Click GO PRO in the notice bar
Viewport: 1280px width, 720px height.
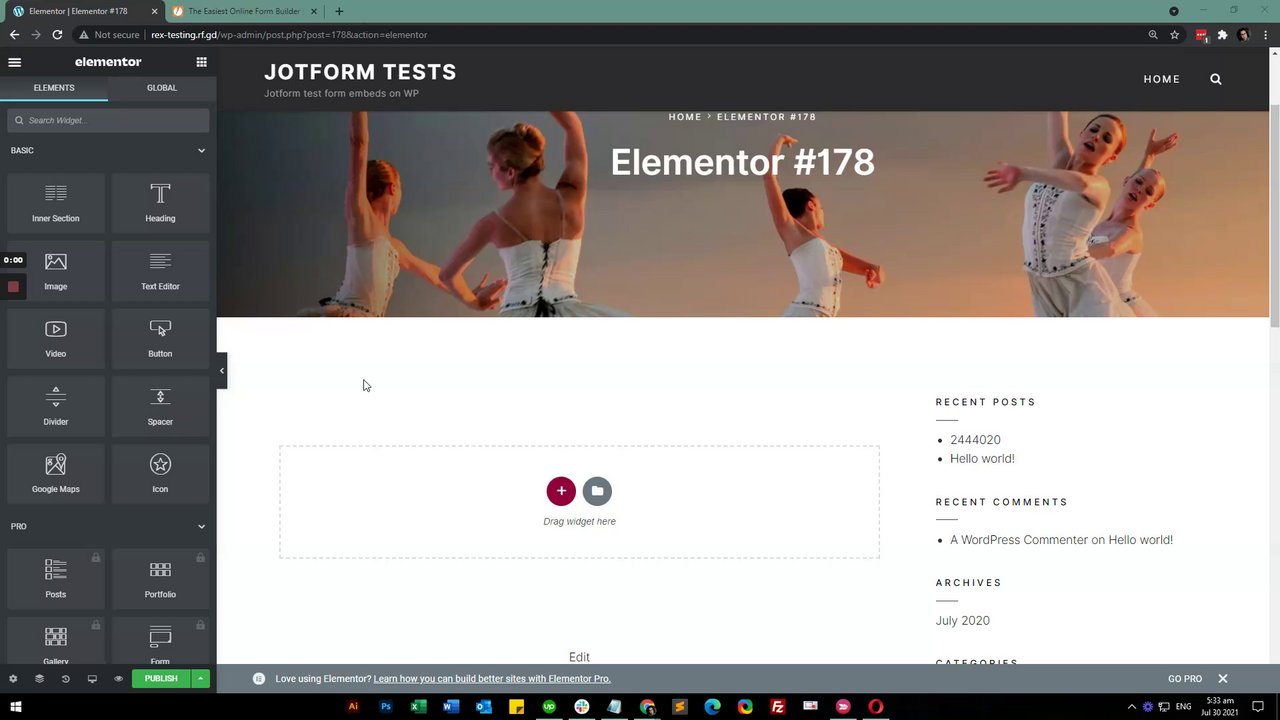1185,679
